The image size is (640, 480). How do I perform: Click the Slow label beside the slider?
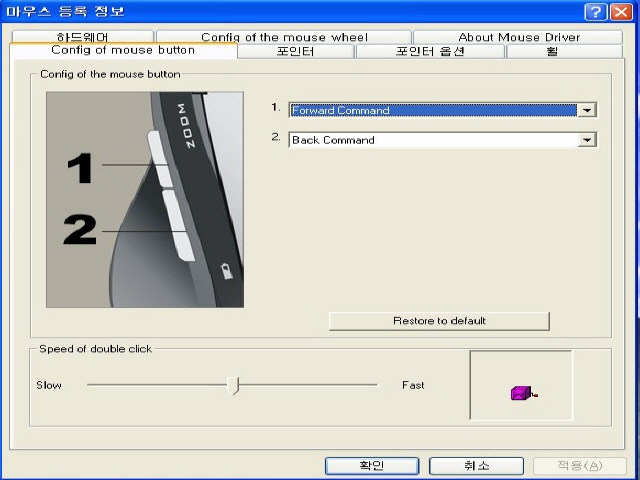click(49, 385)
